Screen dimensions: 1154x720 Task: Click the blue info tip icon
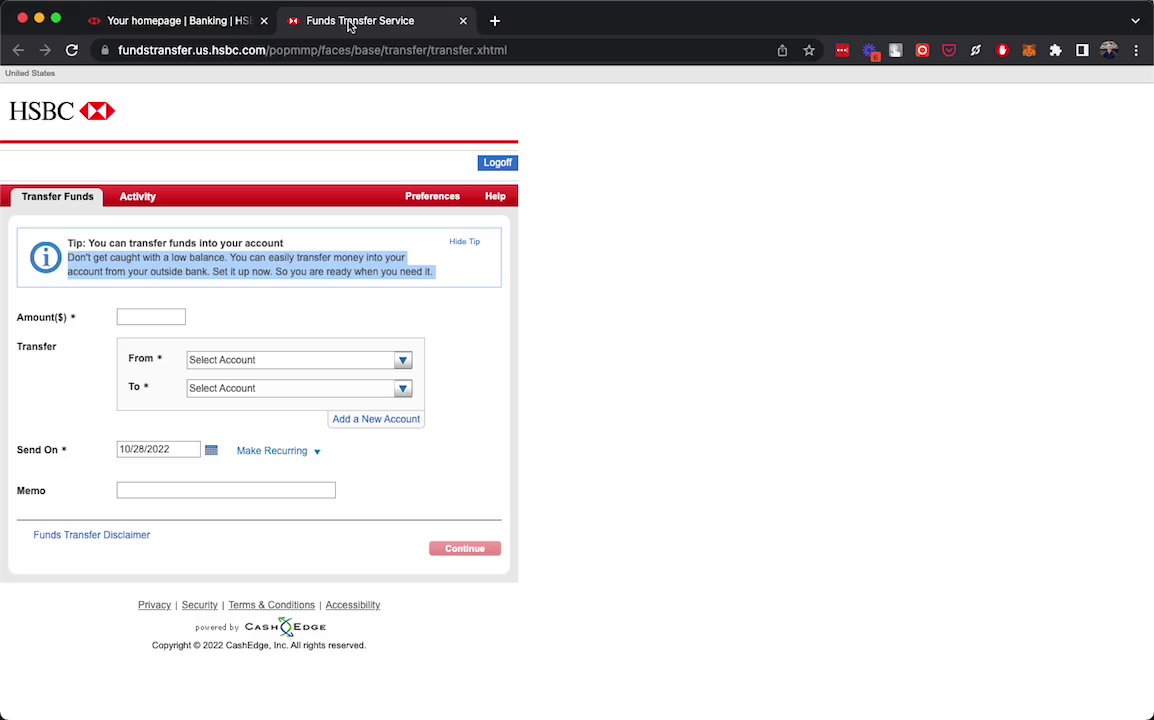(45, 258)
